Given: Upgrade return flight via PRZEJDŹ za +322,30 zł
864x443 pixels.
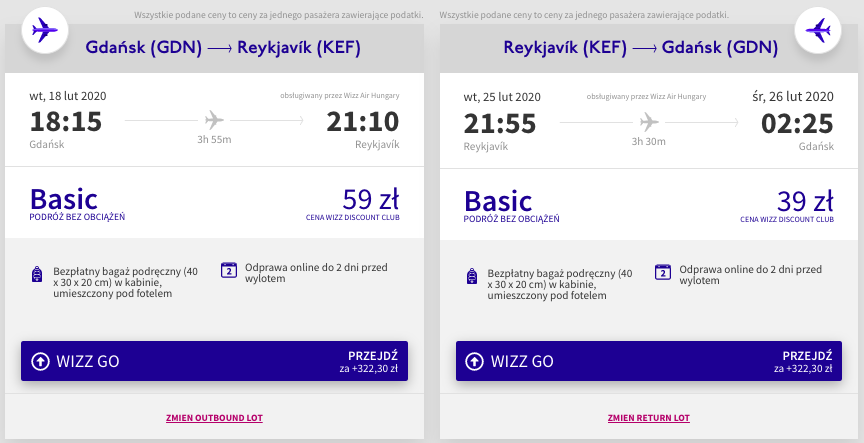Looking at the screenshot, I should click(803, 361).
